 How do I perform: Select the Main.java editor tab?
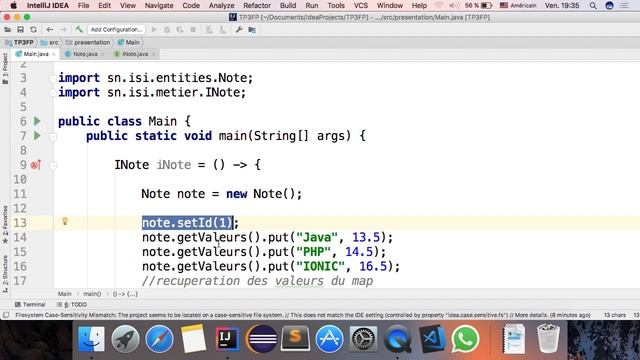(x=36, y=54)
